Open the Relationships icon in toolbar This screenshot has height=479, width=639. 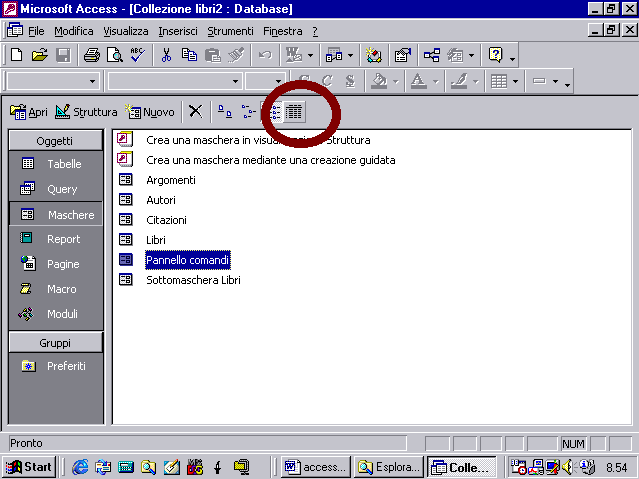click(x=431, y=55)
